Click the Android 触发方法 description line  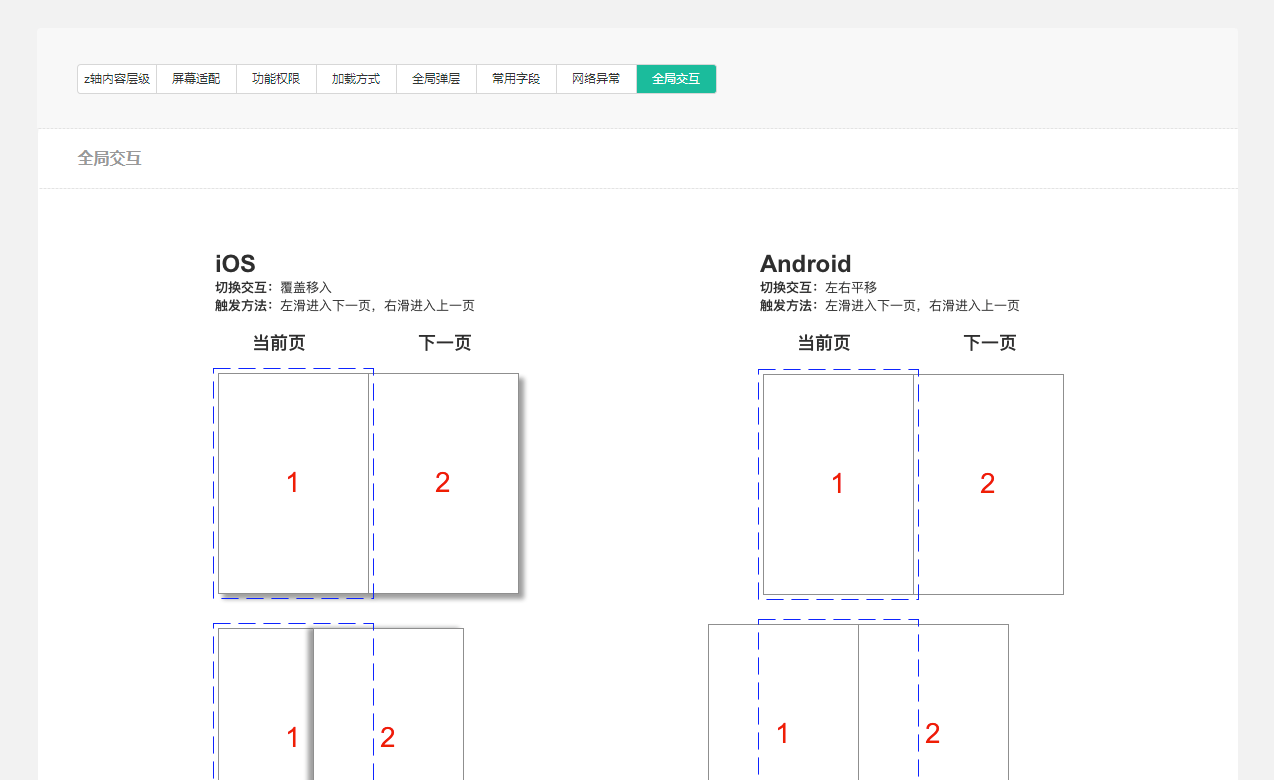(x=890, y=306)
